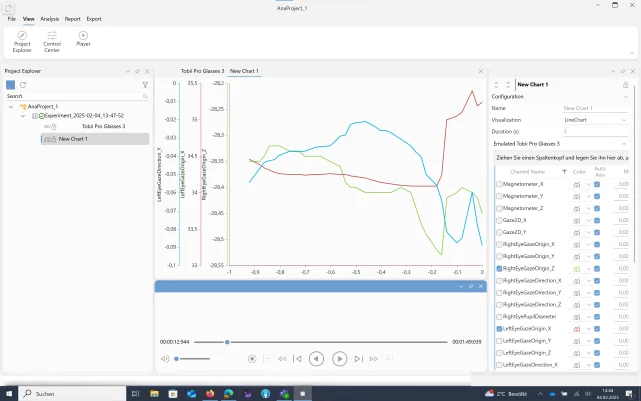Open color dropdown arrow for Magnetometer_X
This screenshot has height=401, width=641.
tap(589, 184)
